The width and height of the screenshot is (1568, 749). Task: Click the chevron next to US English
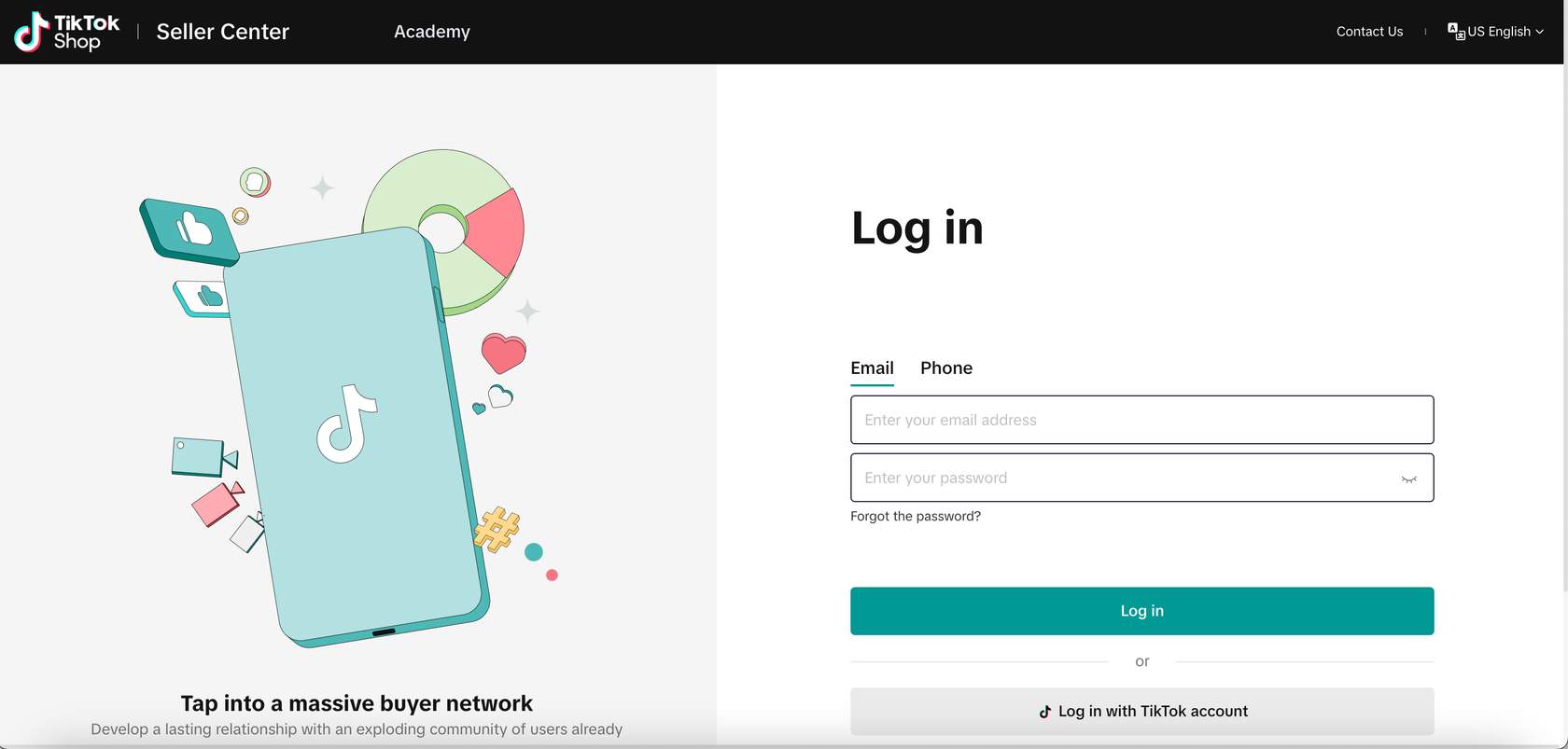[1539, 32]
